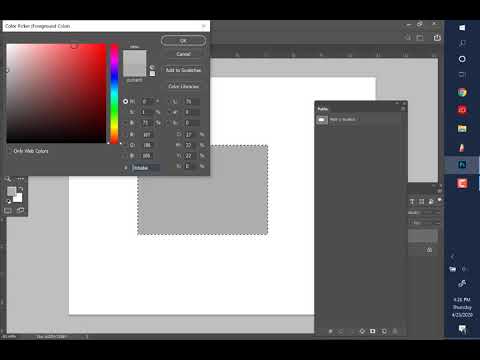Switch to the Paths tab

pyautogui.click(x=323, y=109)
